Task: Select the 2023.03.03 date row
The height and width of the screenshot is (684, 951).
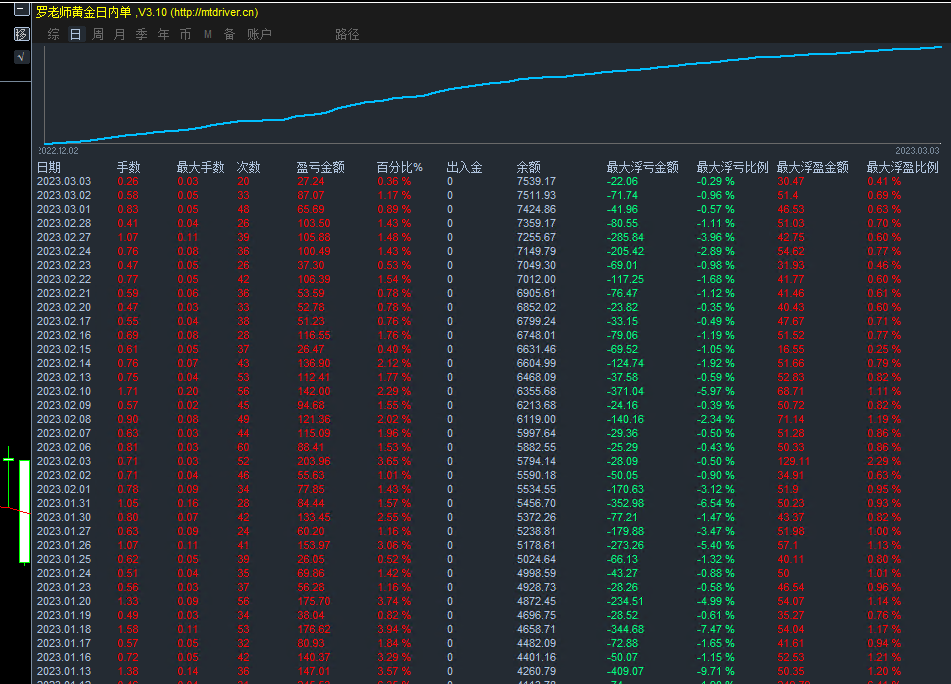Action: pos(488,181)
